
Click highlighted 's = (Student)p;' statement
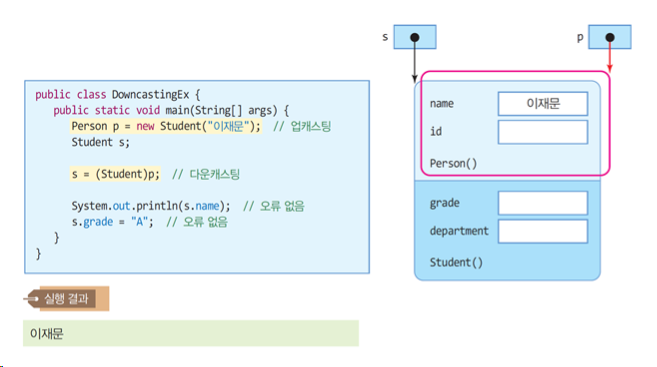tap(115, 174)
